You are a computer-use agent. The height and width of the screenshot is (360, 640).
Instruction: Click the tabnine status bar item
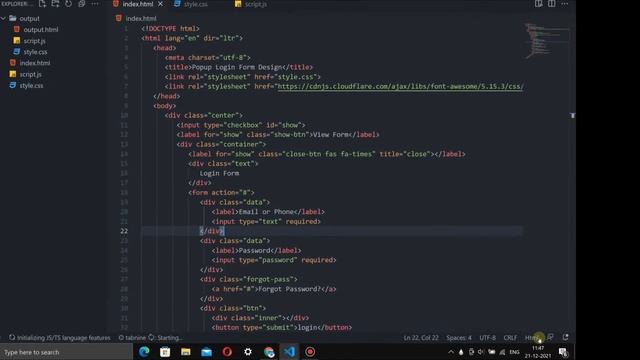click(x=132, y=338)
